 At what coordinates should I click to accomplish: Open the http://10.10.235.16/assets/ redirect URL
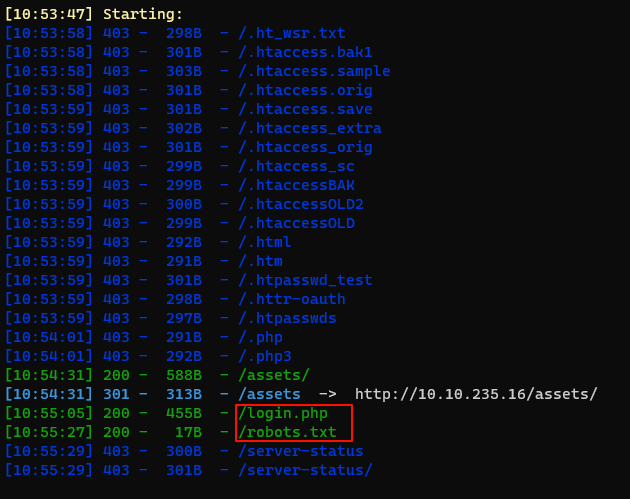point(476,394)
